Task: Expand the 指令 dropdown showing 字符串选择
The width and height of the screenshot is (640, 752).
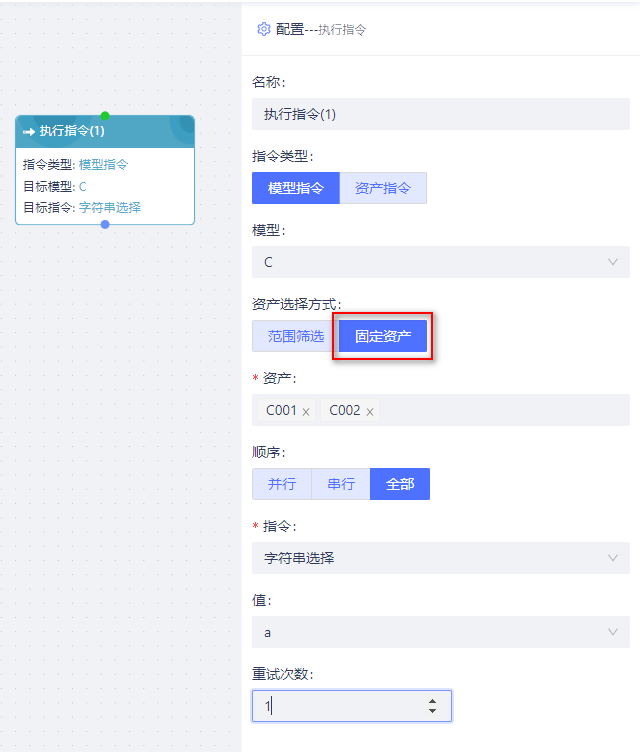Action: [441, 558]
